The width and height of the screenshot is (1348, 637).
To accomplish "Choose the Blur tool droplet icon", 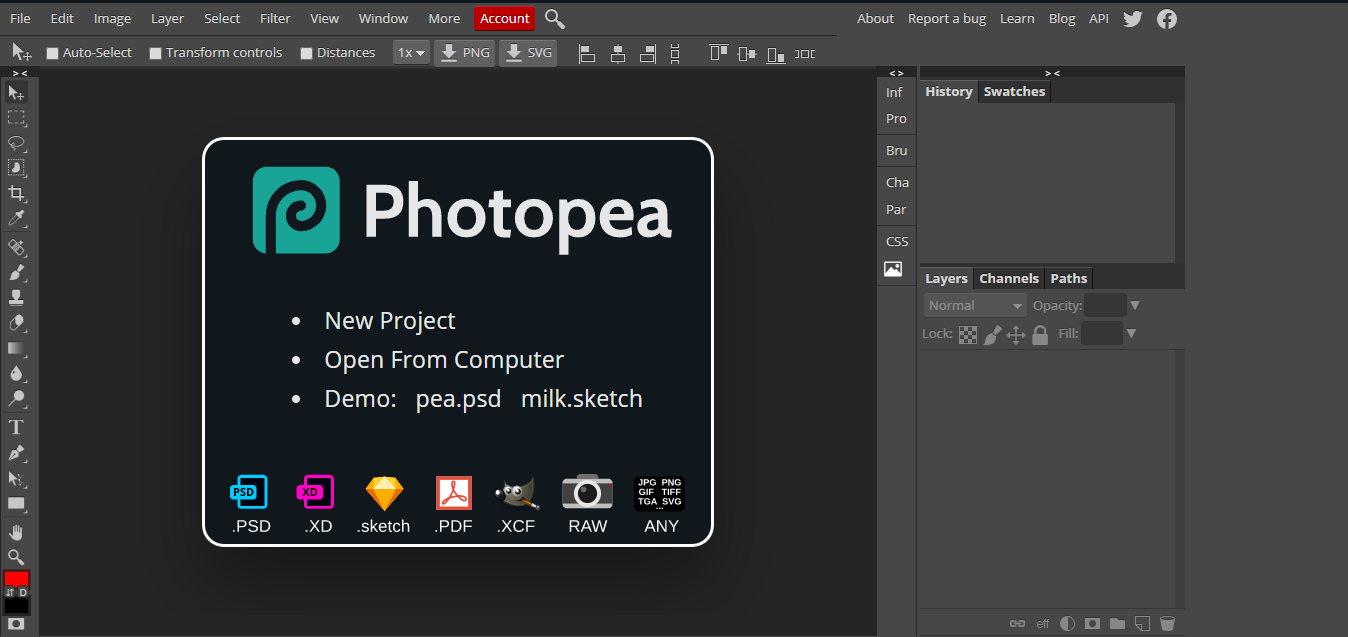I will [x=16, y=374].
